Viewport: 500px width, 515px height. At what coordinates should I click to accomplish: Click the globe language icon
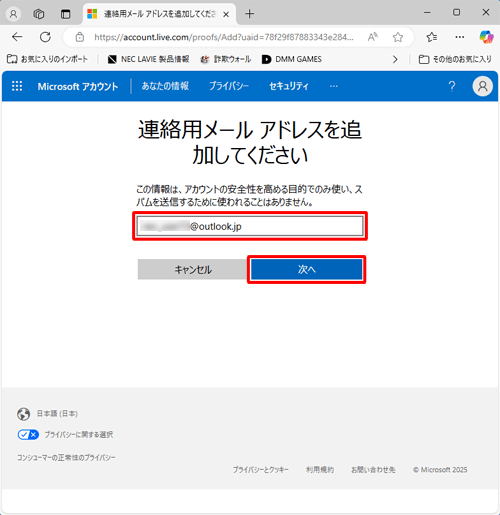tap(23, 414)
